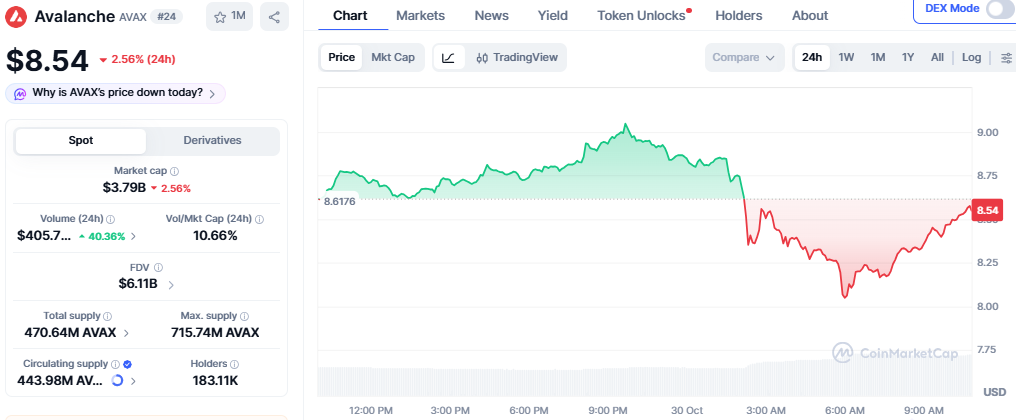Enable Log scale on chart
Viewport: 1016px width, 420px height.
[x=971, y=57]
